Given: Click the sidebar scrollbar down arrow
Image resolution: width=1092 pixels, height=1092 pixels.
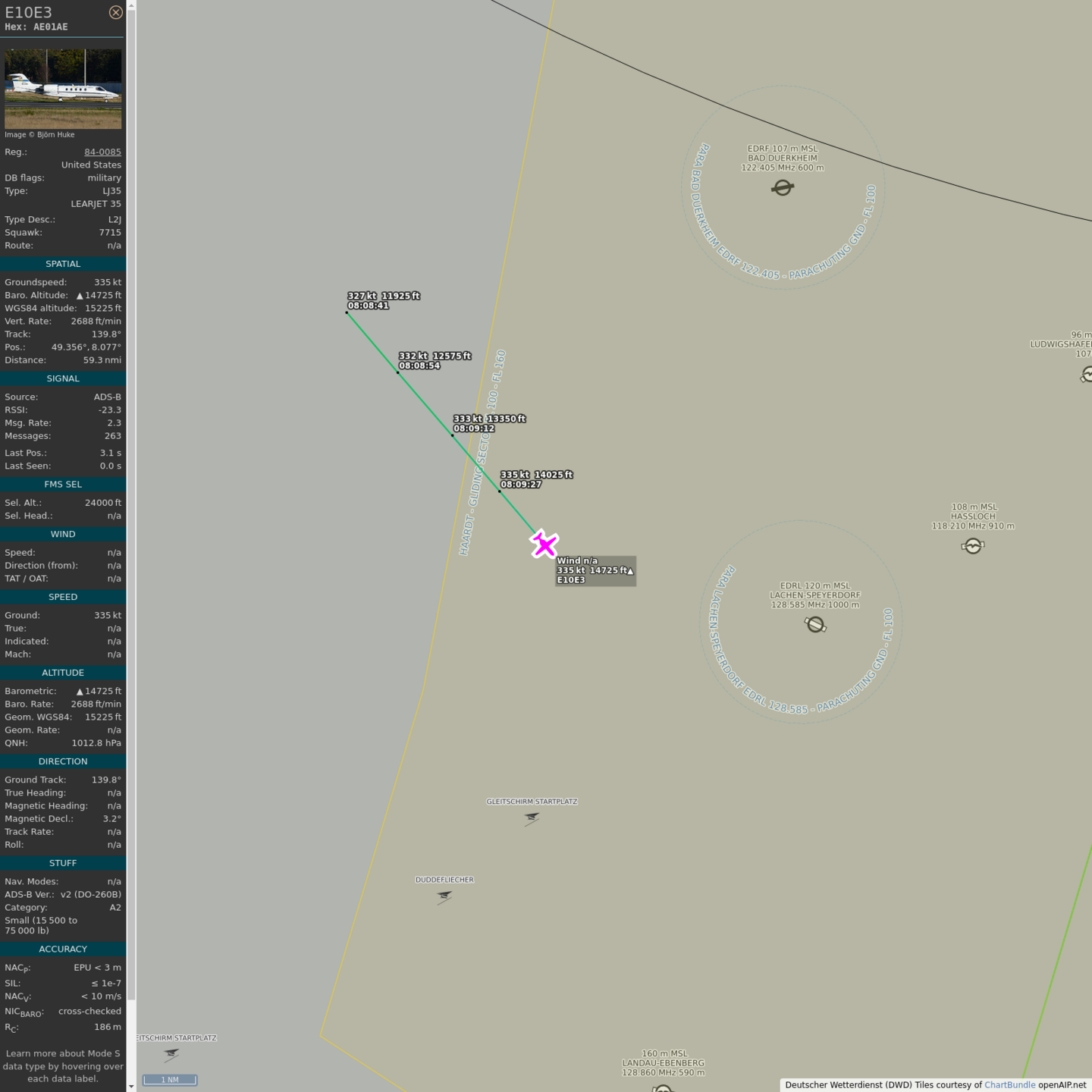Looking at the screenshot, I should [131, 1086].
